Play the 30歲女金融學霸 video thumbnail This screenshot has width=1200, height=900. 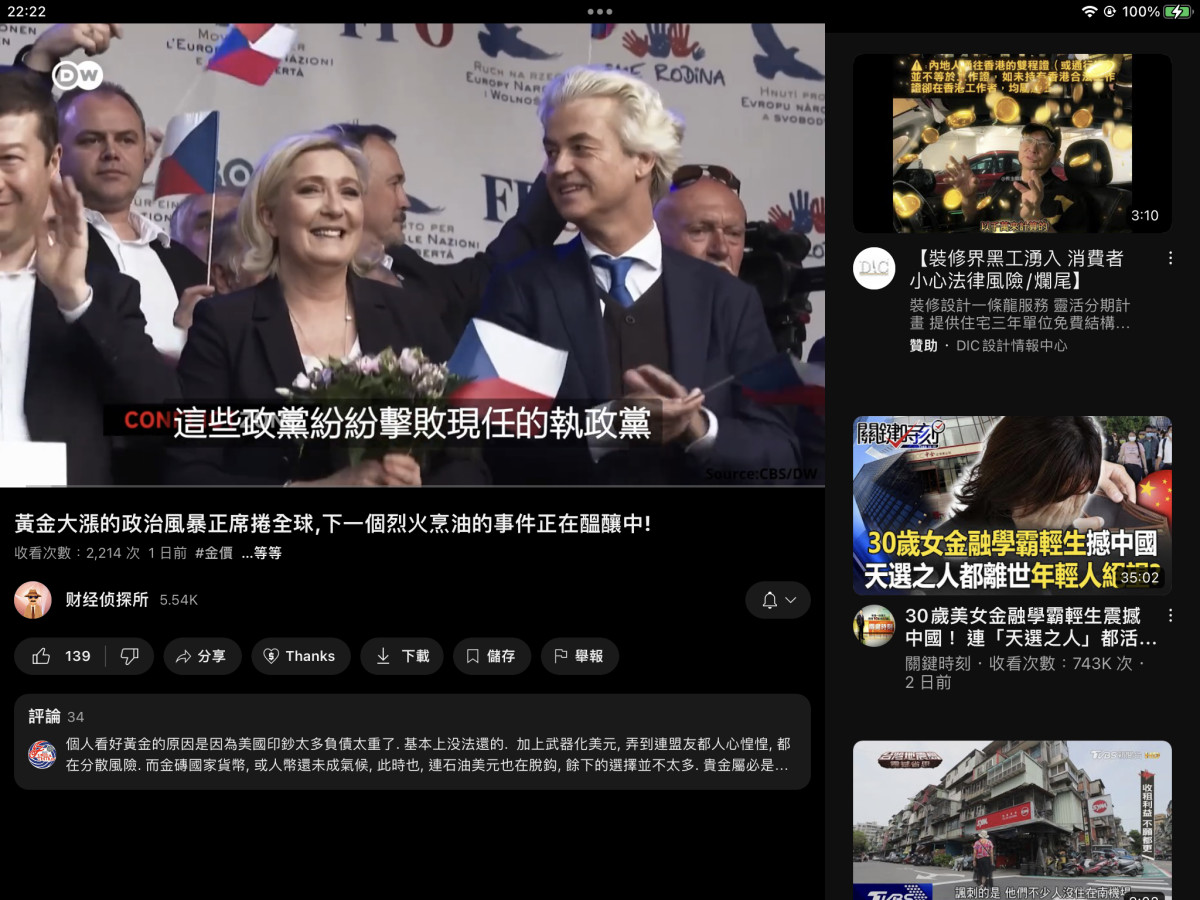click(x=1012, y=505)
